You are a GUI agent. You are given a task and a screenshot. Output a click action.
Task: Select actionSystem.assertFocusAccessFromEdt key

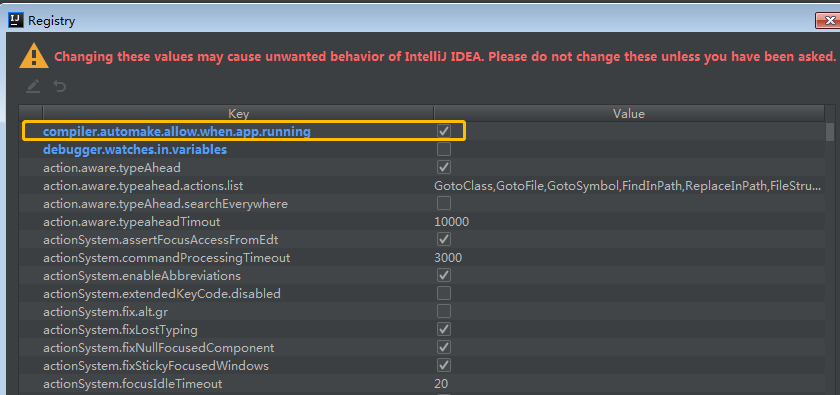[161, 240]
